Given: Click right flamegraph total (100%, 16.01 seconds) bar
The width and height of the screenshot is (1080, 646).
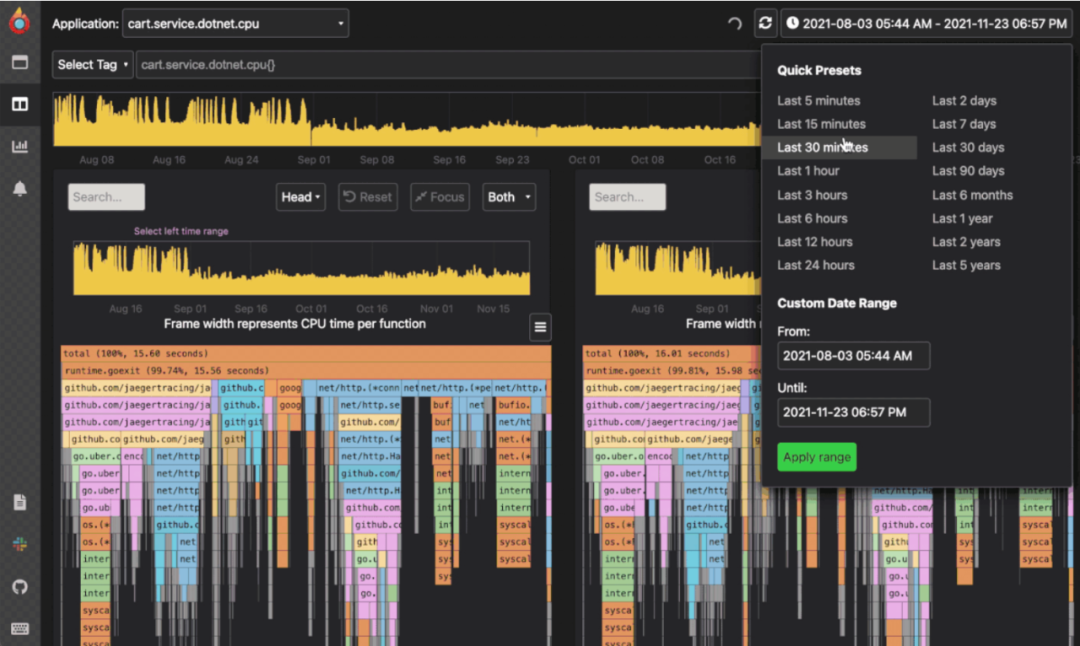Looking at the screenshot, I should [672, 353].
